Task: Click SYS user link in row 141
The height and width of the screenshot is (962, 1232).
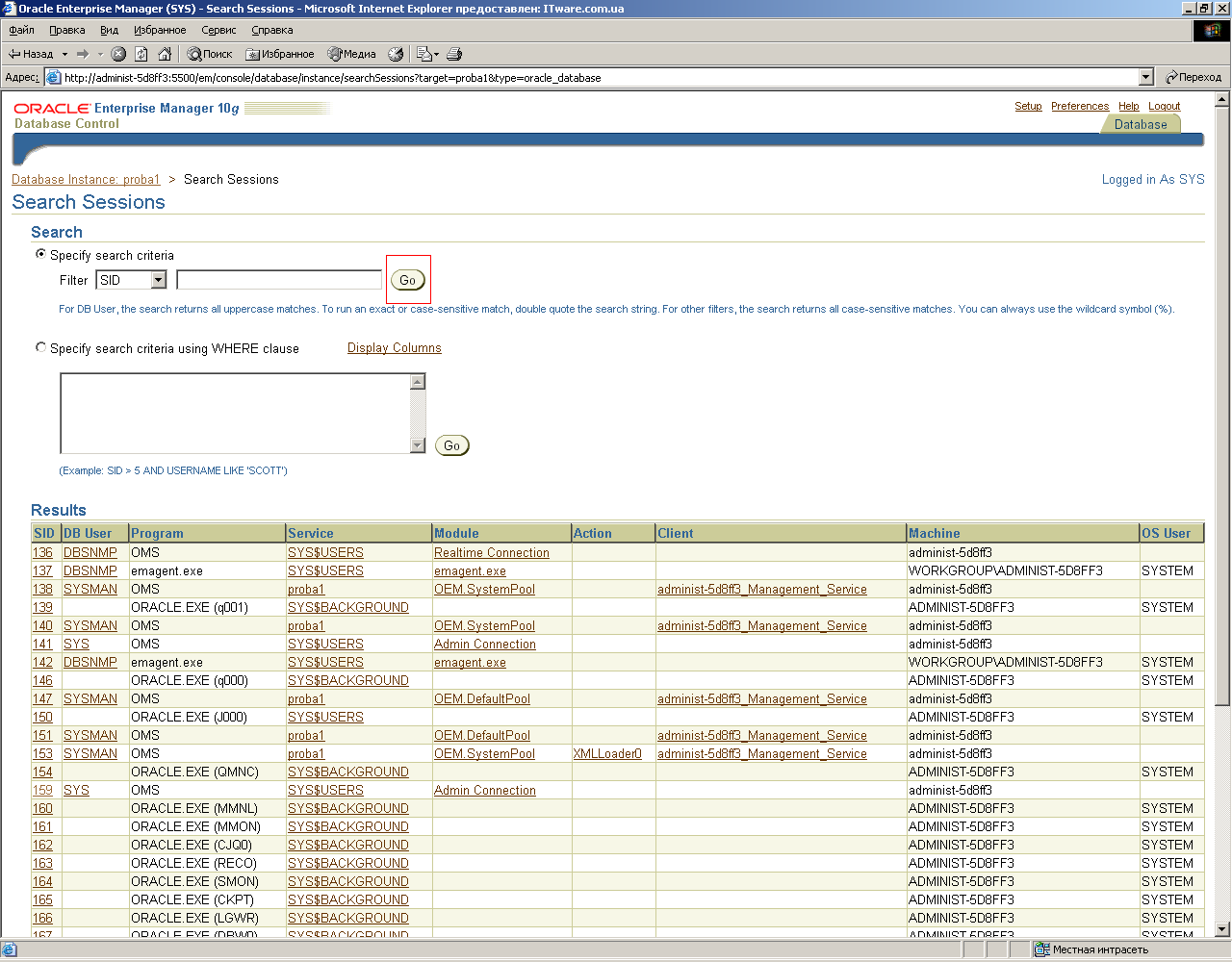Action: pyautogui.click(x=76, y=645)
